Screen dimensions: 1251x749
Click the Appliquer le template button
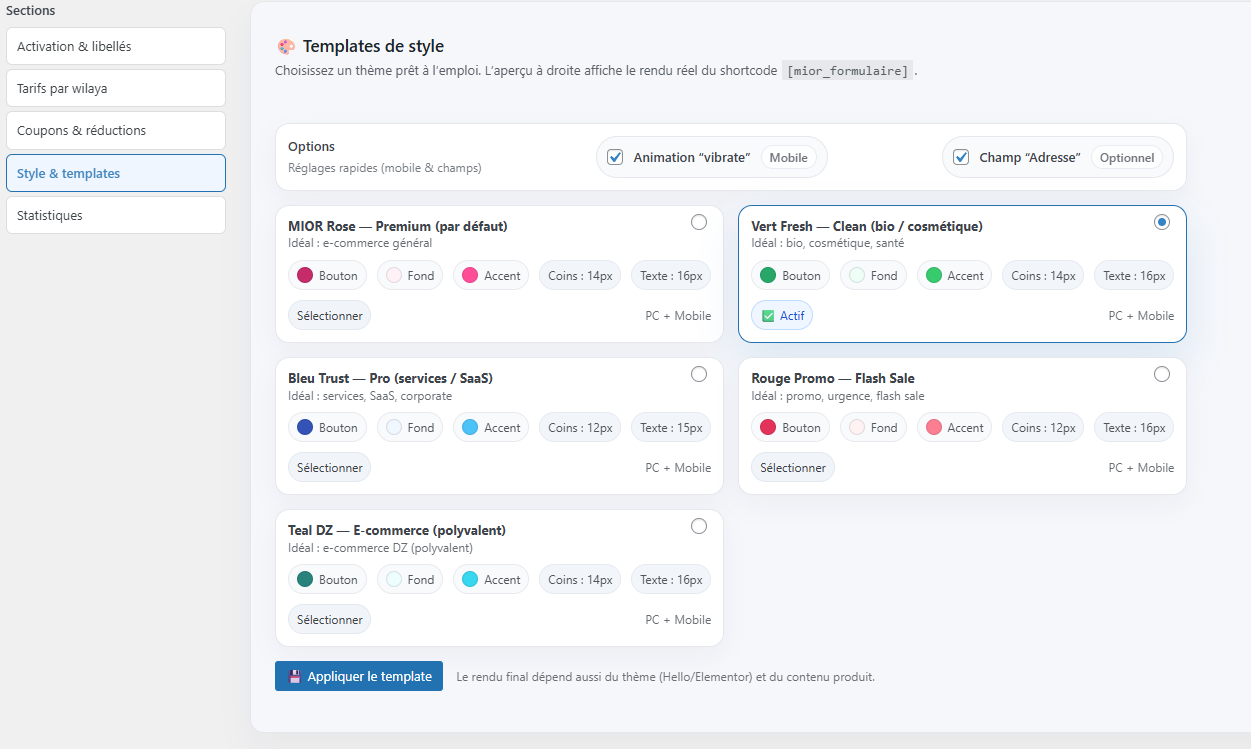(x=359, y=676)
